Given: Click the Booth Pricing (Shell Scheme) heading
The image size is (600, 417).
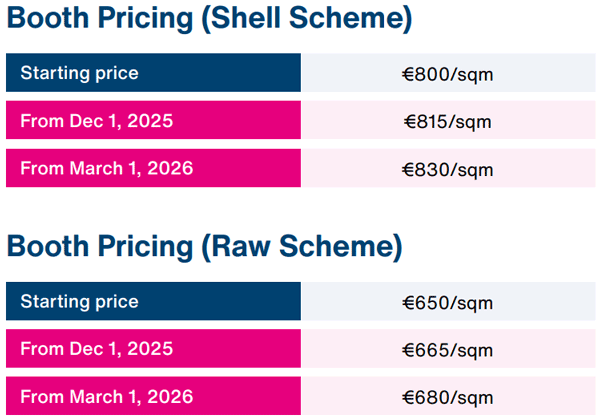Looking at the screenshot, I should click(x=209, y=19).
